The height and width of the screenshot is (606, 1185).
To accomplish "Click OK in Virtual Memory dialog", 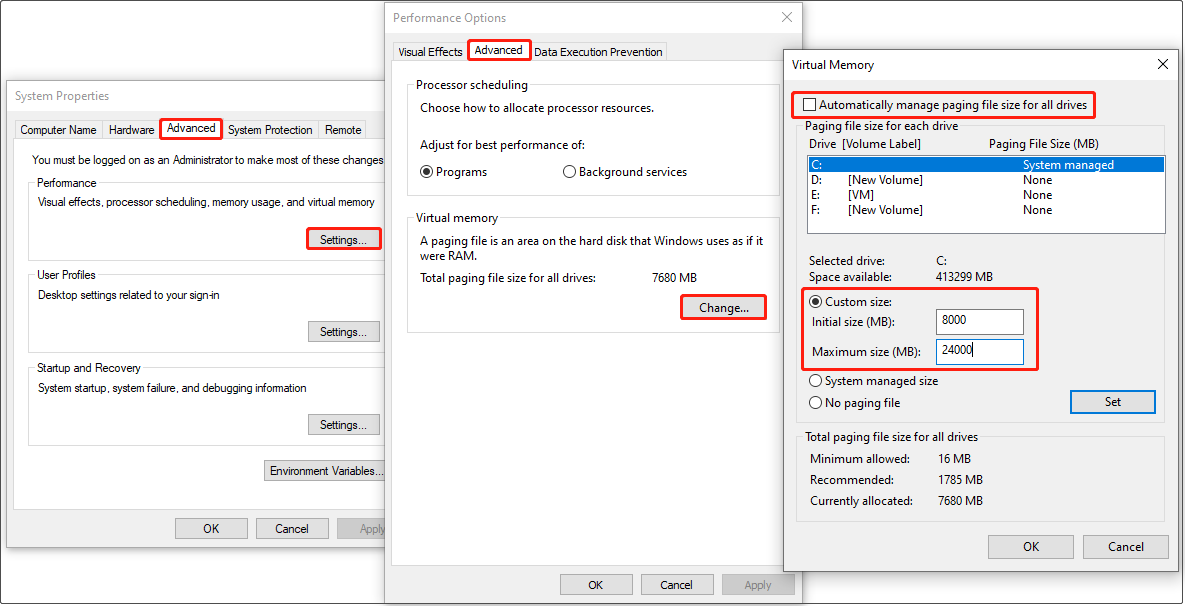I will pos(1031,547).
